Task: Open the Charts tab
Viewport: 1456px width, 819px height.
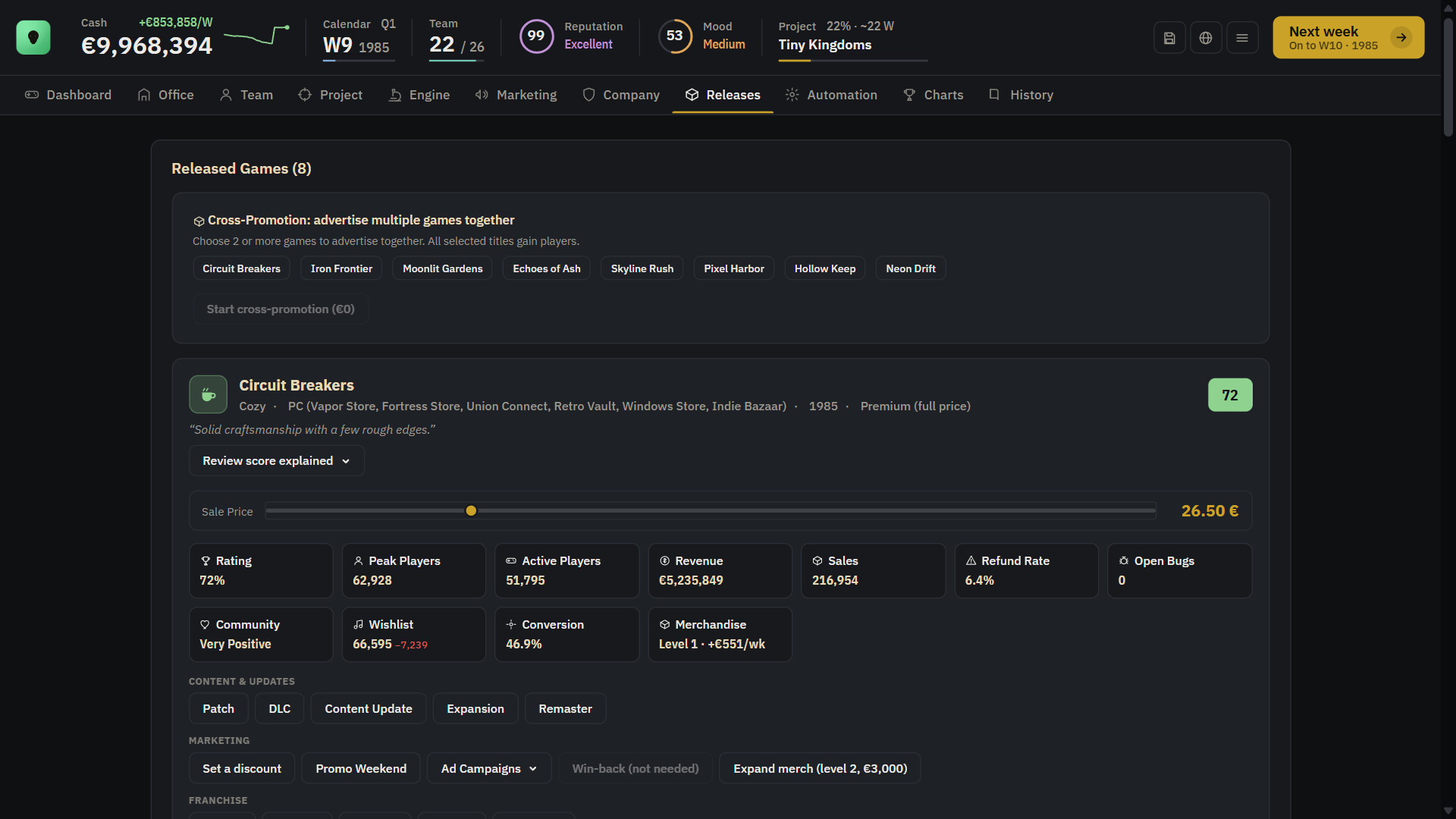Action: click(x=934, y=95)
